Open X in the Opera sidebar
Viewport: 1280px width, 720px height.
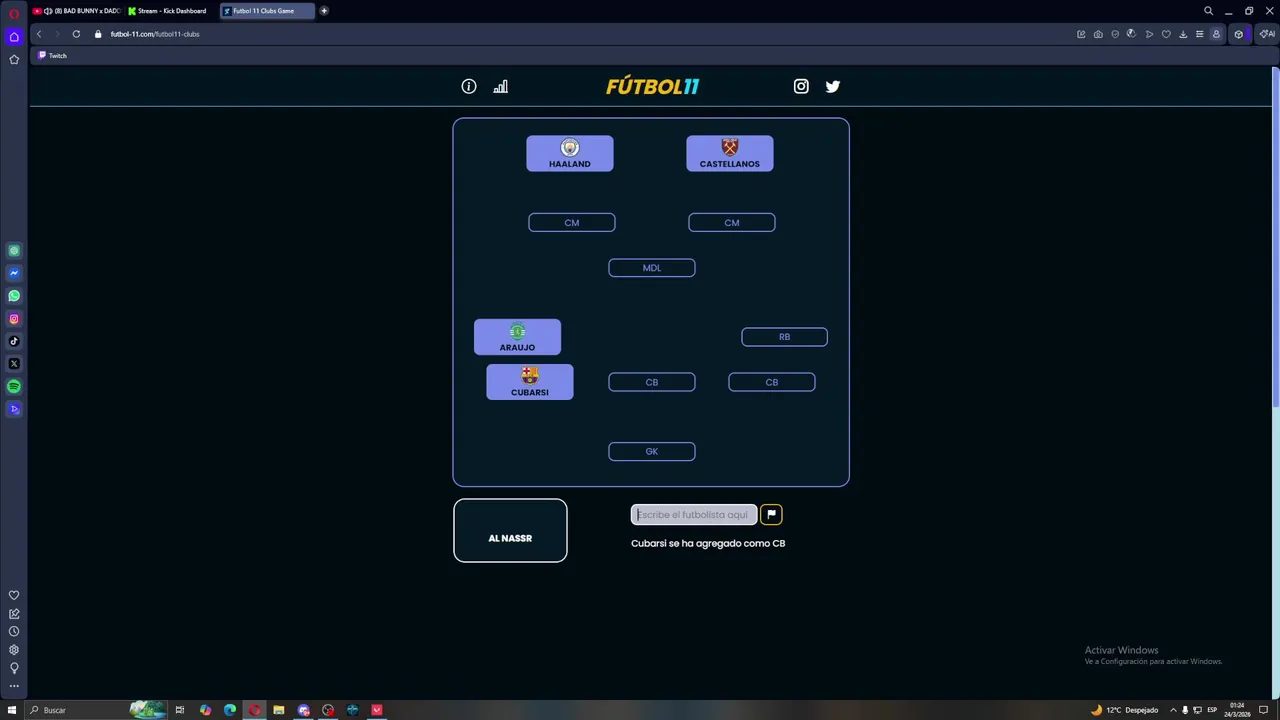(x=14, y=364)
